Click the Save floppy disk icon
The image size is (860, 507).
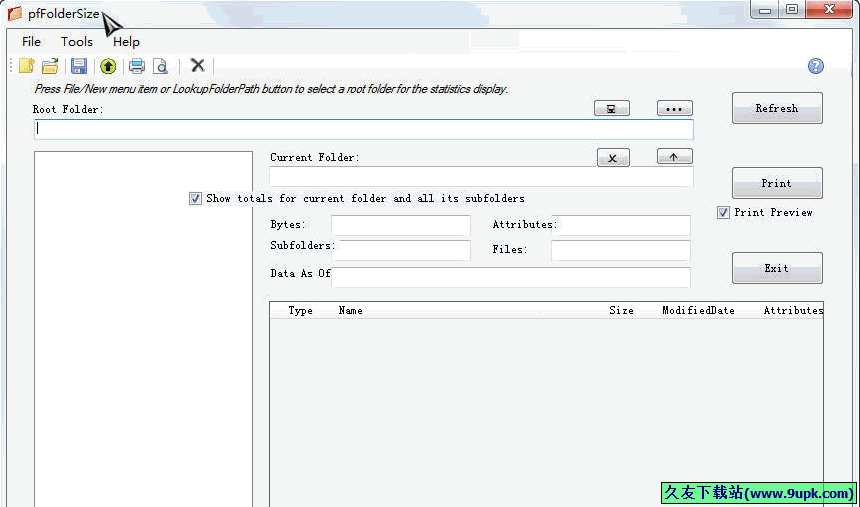79,66
